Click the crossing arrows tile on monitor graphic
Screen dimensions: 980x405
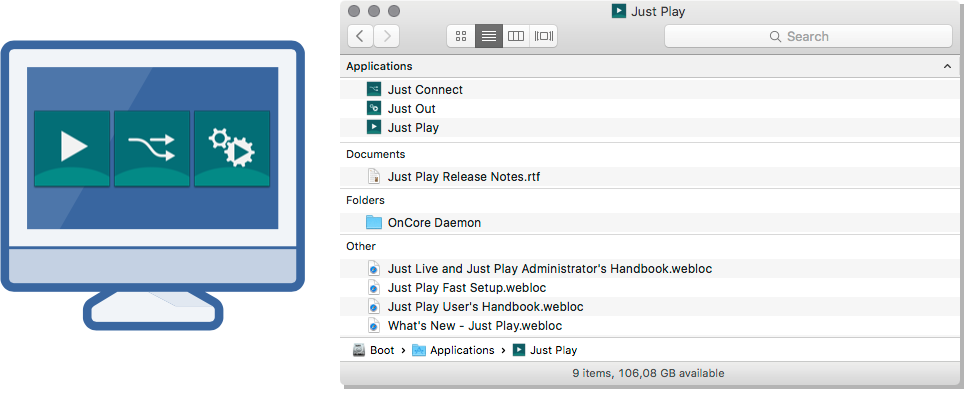pyautogui.click(x=152, y=149)
